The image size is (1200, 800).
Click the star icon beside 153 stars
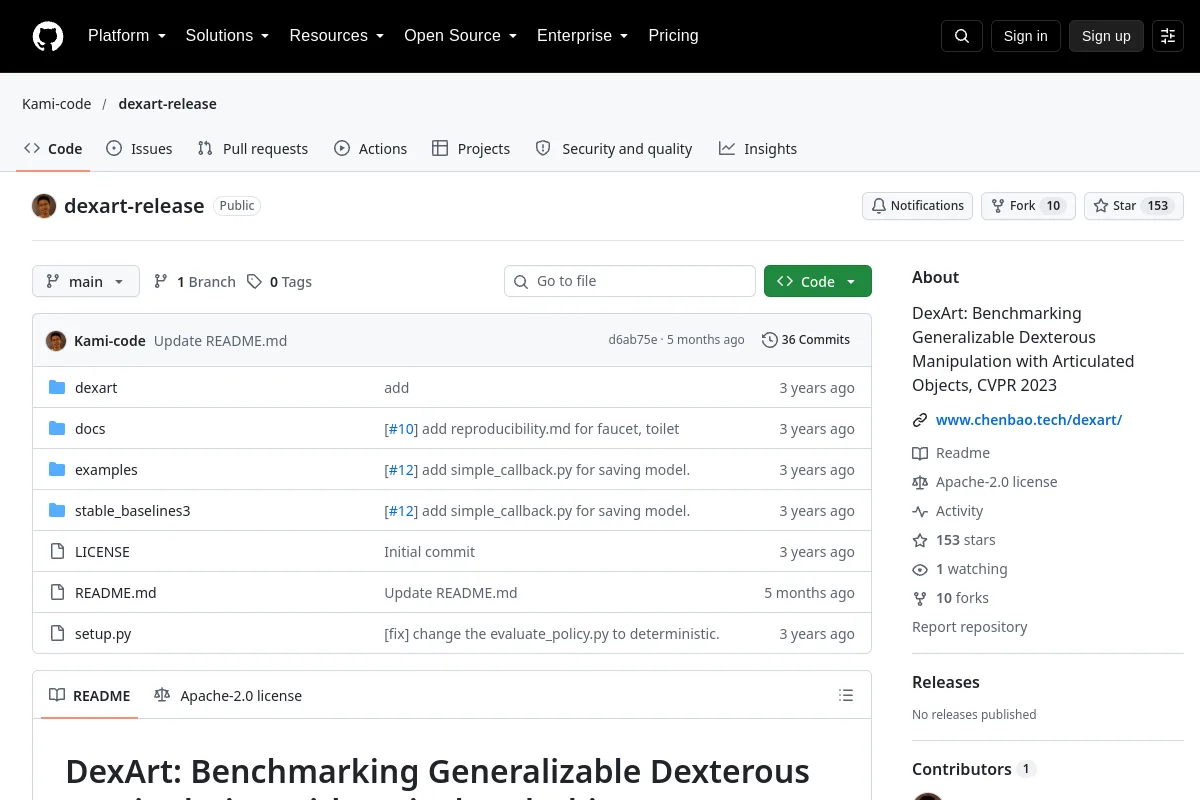coord(920,540)
